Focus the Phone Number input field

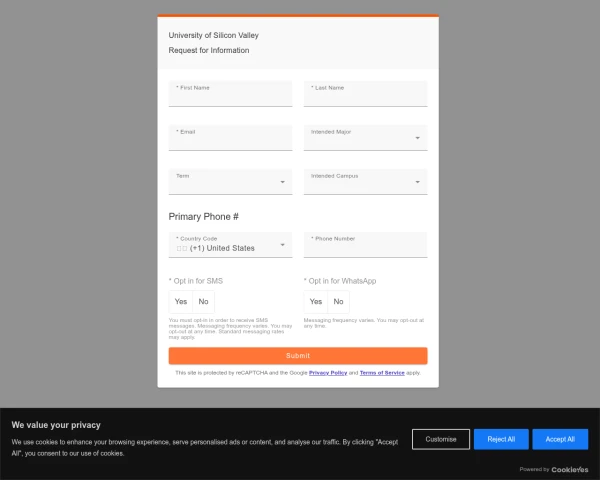(x=365, y=245)
